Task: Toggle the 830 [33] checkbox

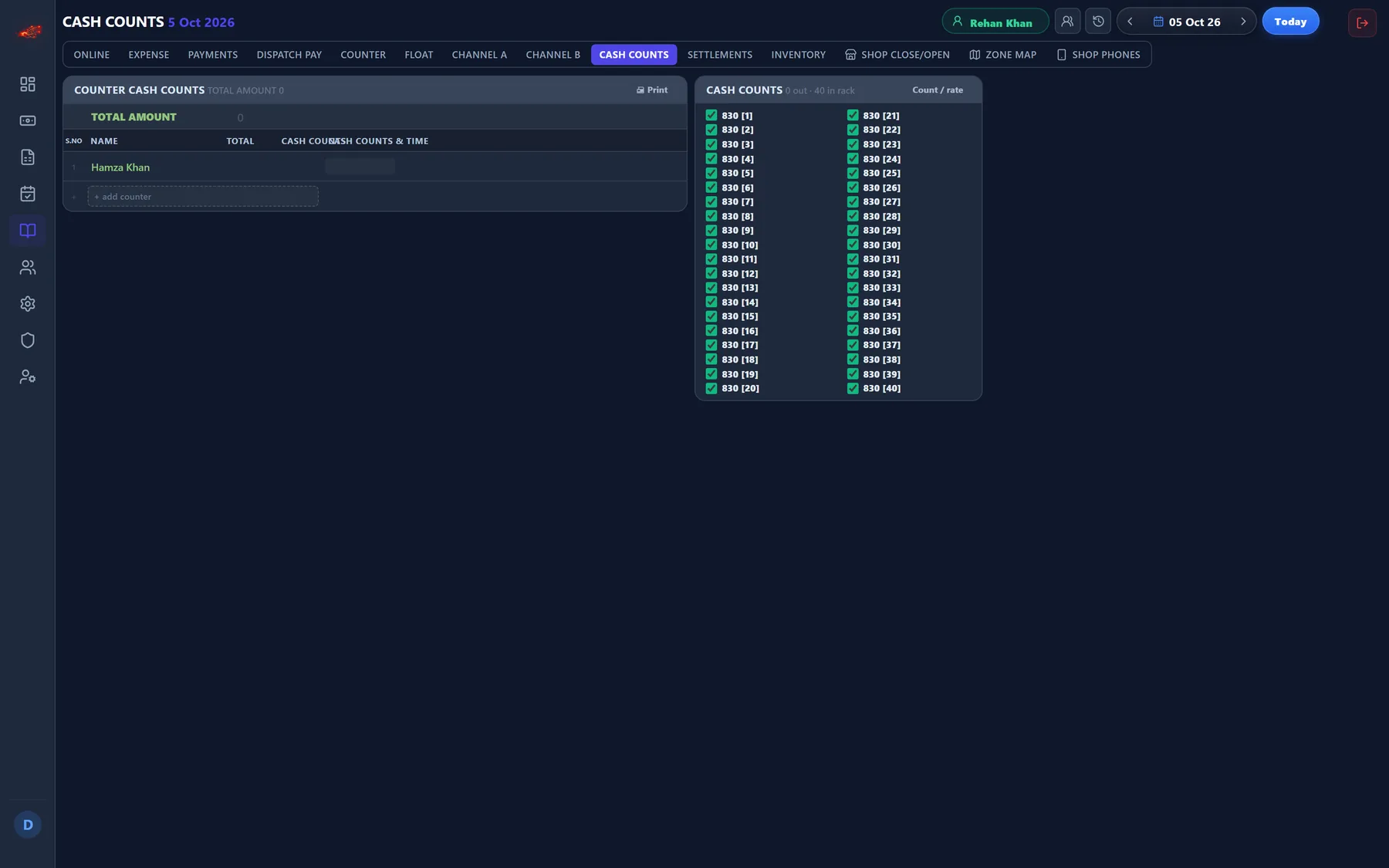Action: click(853, 288)
